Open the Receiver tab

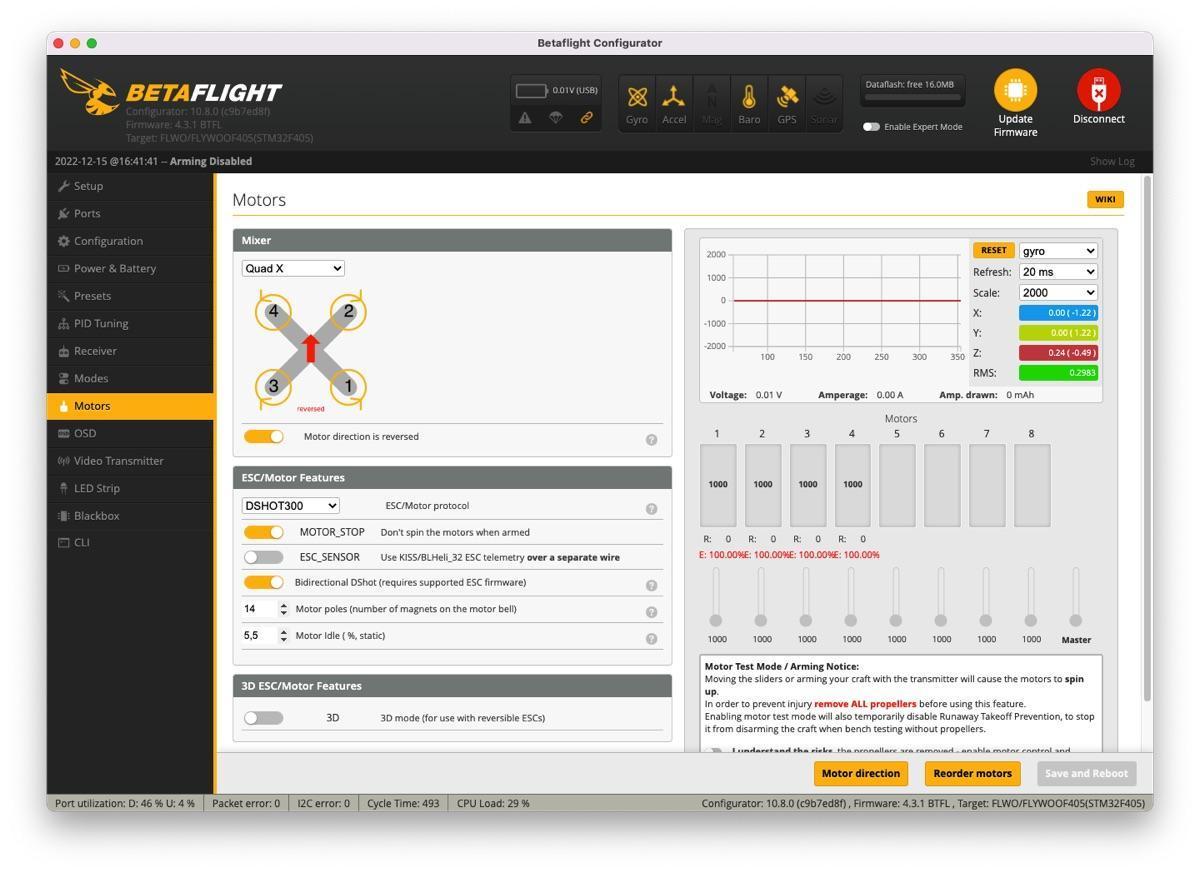(x=130, y=351)
